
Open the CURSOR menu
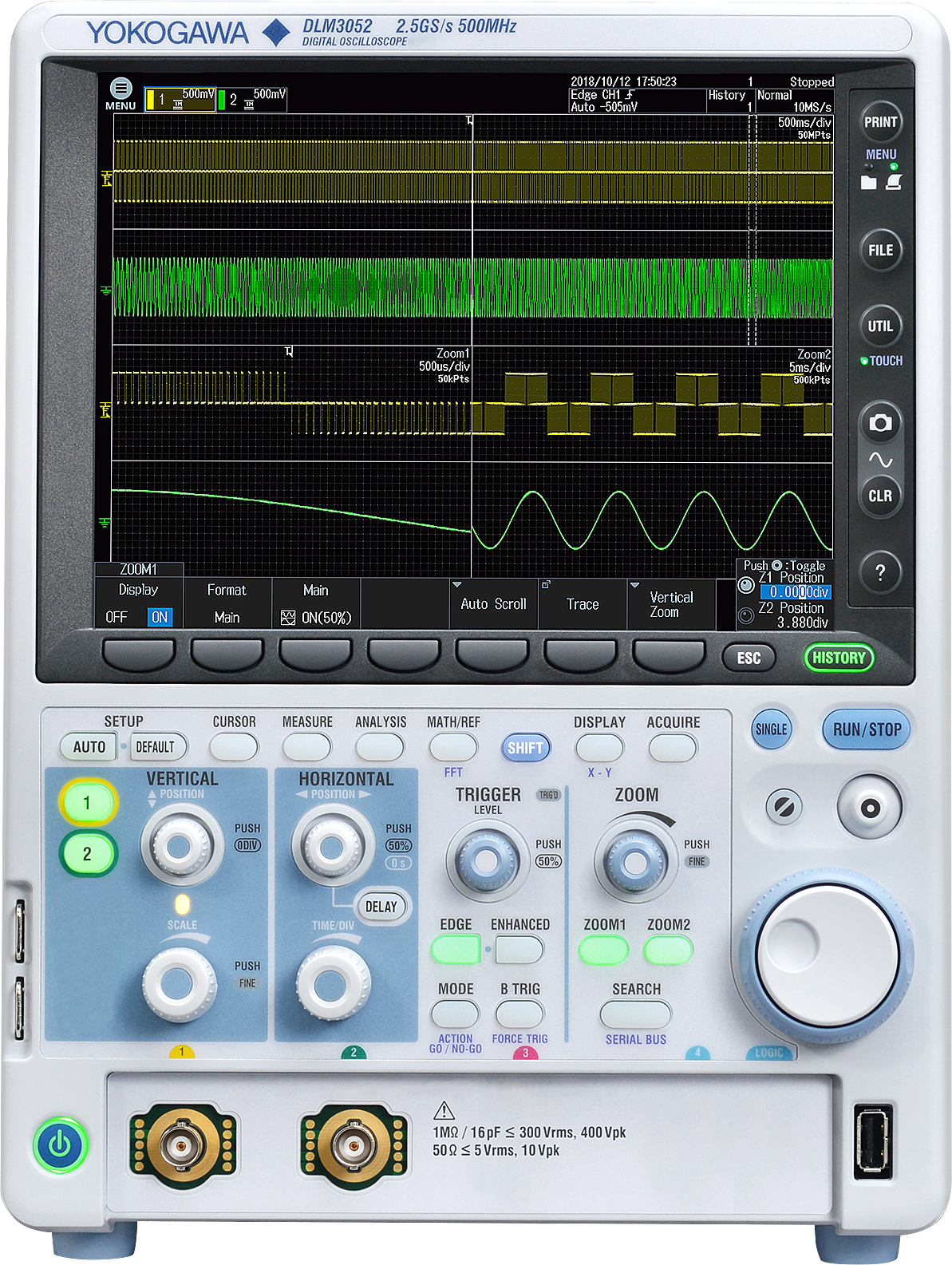pos(234,747)
